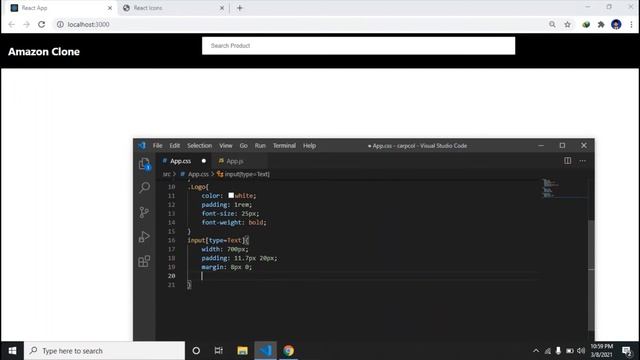
Task: Split the VS Code editor right
Action: [567, 161]
